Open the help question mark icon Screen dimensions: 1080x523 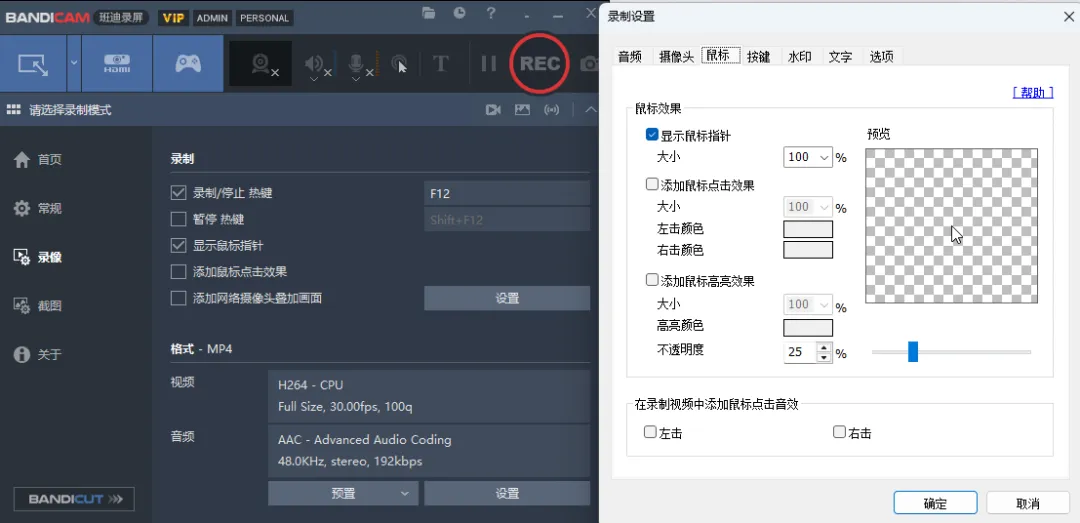click(491, 12)
